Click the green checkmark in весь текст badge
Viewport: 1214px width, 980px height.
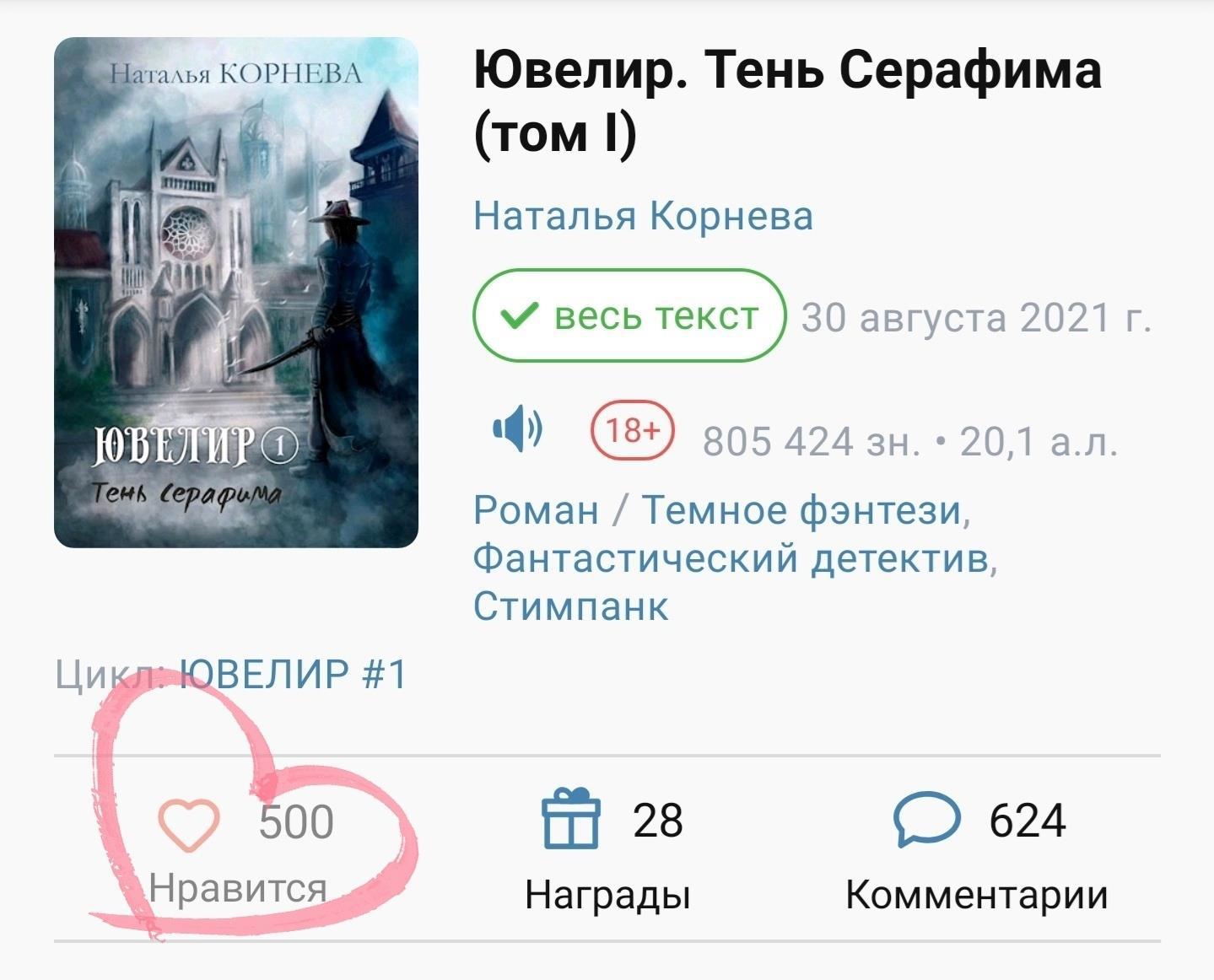[519, 316]
